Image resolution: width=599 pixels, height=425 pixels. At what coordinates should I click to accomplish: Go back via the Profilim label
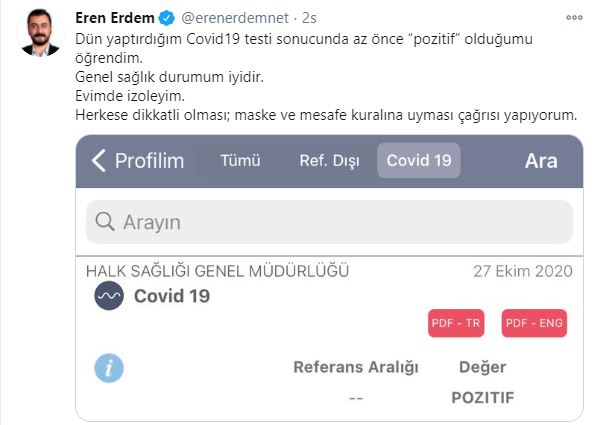coord(149,161)
